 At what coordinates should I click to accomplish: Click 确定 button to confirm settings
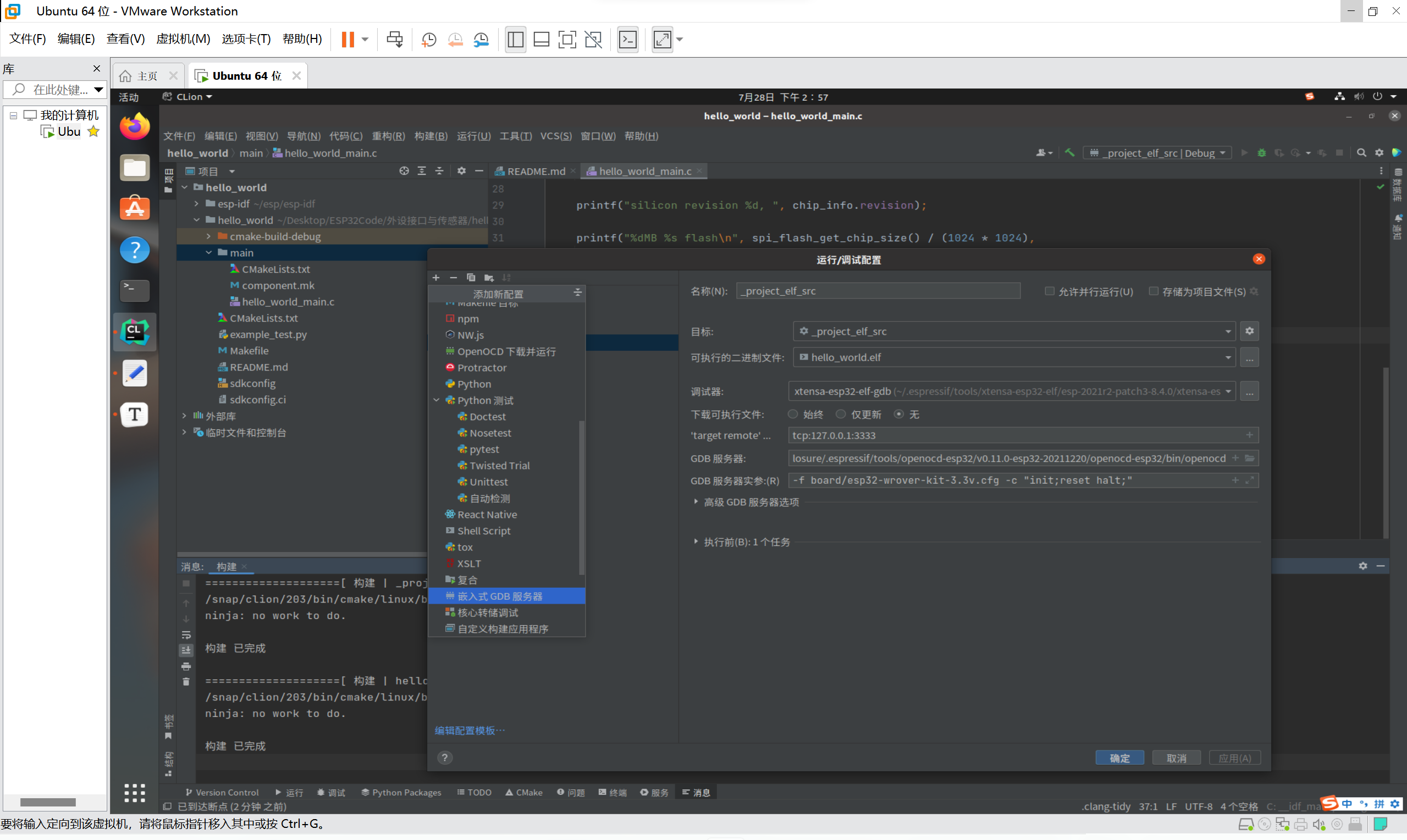coord(1120,757)
